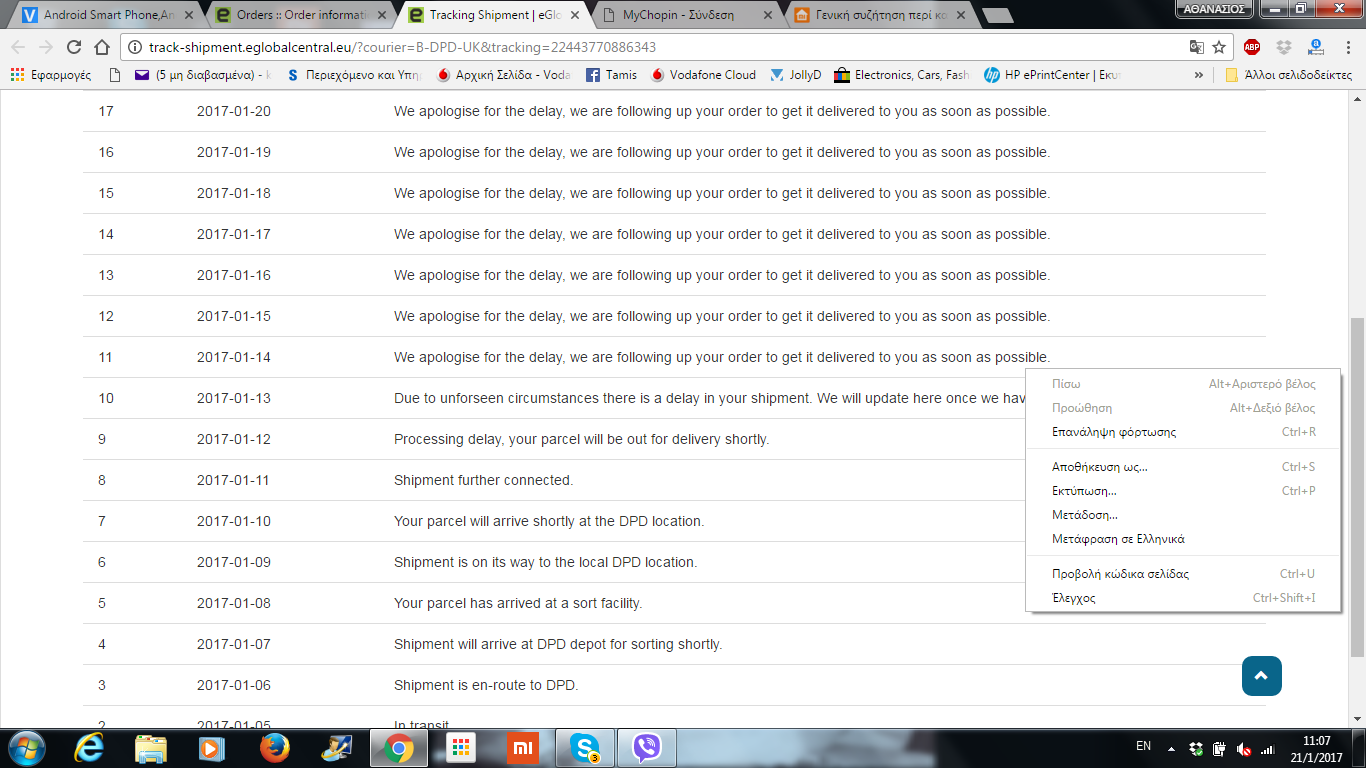The image size is (1366, 768).
Task: Click the date 2017-01-12 in row 9
Action: coord(234,439)
